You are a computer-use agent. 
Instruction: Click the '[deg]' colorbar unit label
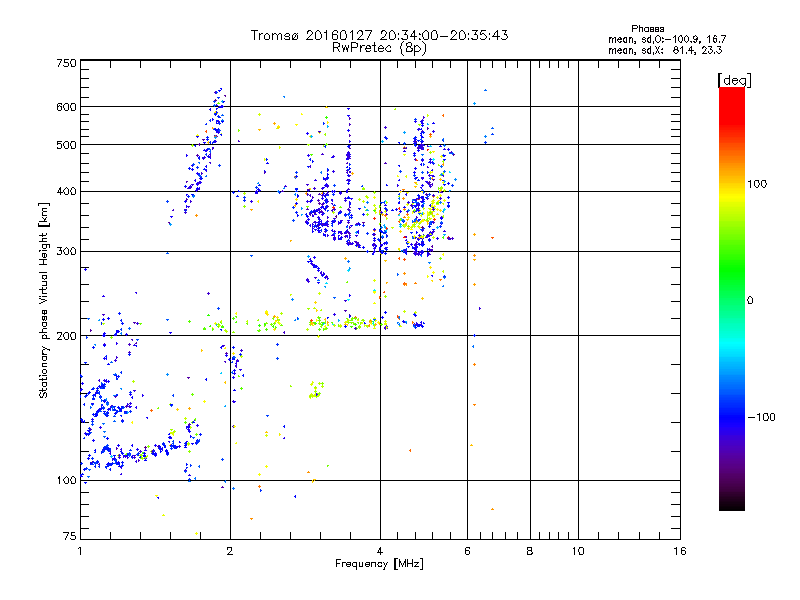[734, 80]
